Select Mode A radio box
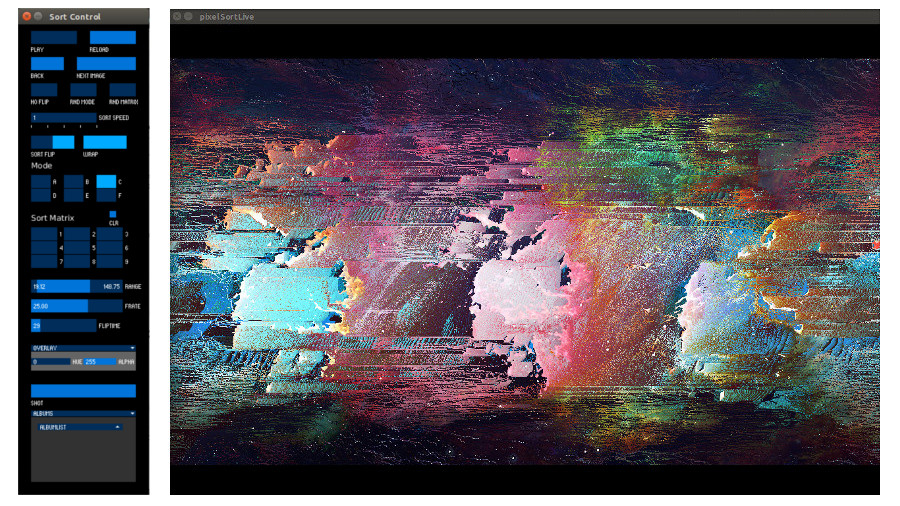900x506 pixels. 41,182
